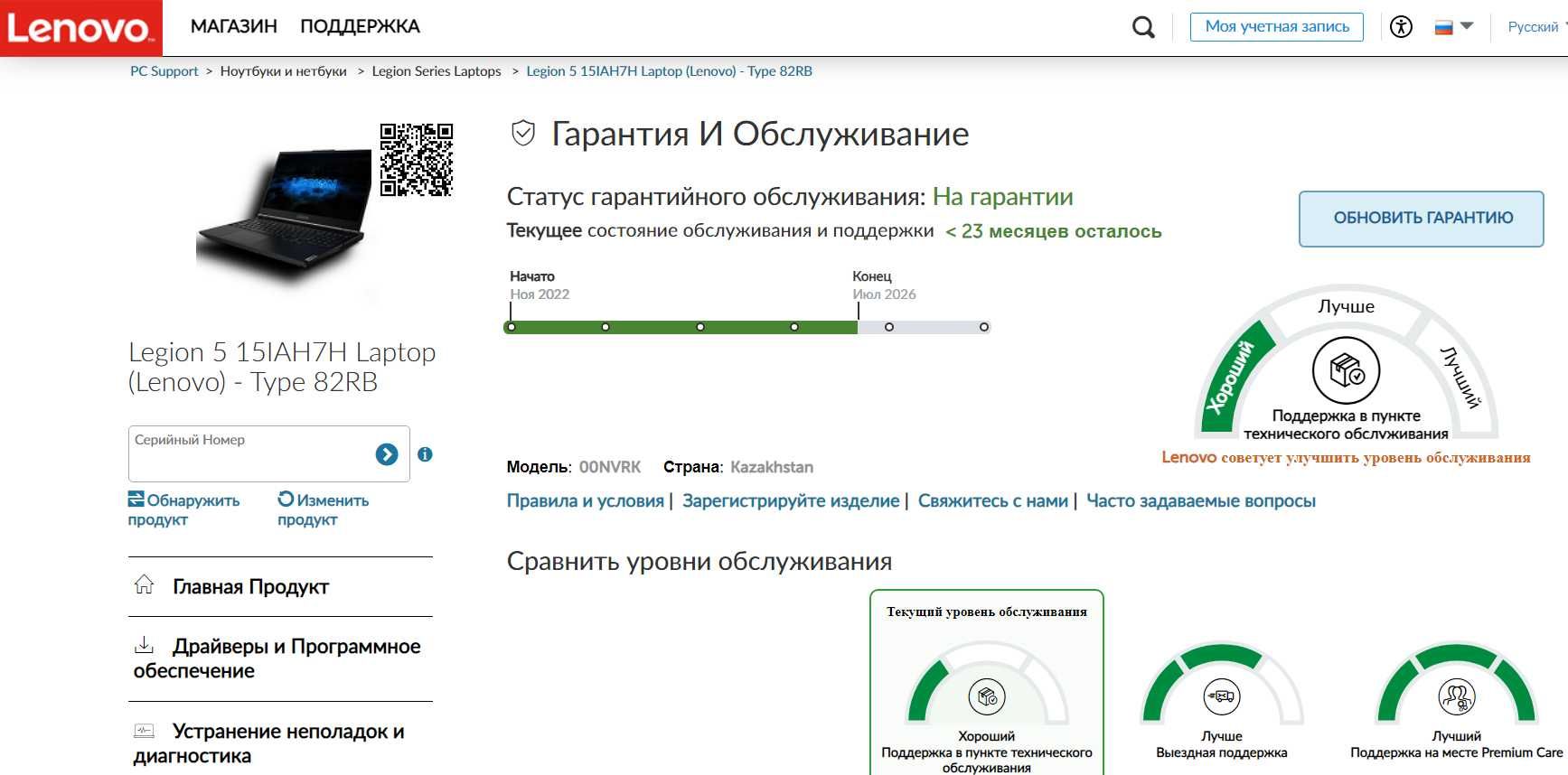The width and height of the screenshot is (1568, 775).
Task: Click the Конец marker on warranty timeline
Action: pyautogui.click(x=859, y=312)
